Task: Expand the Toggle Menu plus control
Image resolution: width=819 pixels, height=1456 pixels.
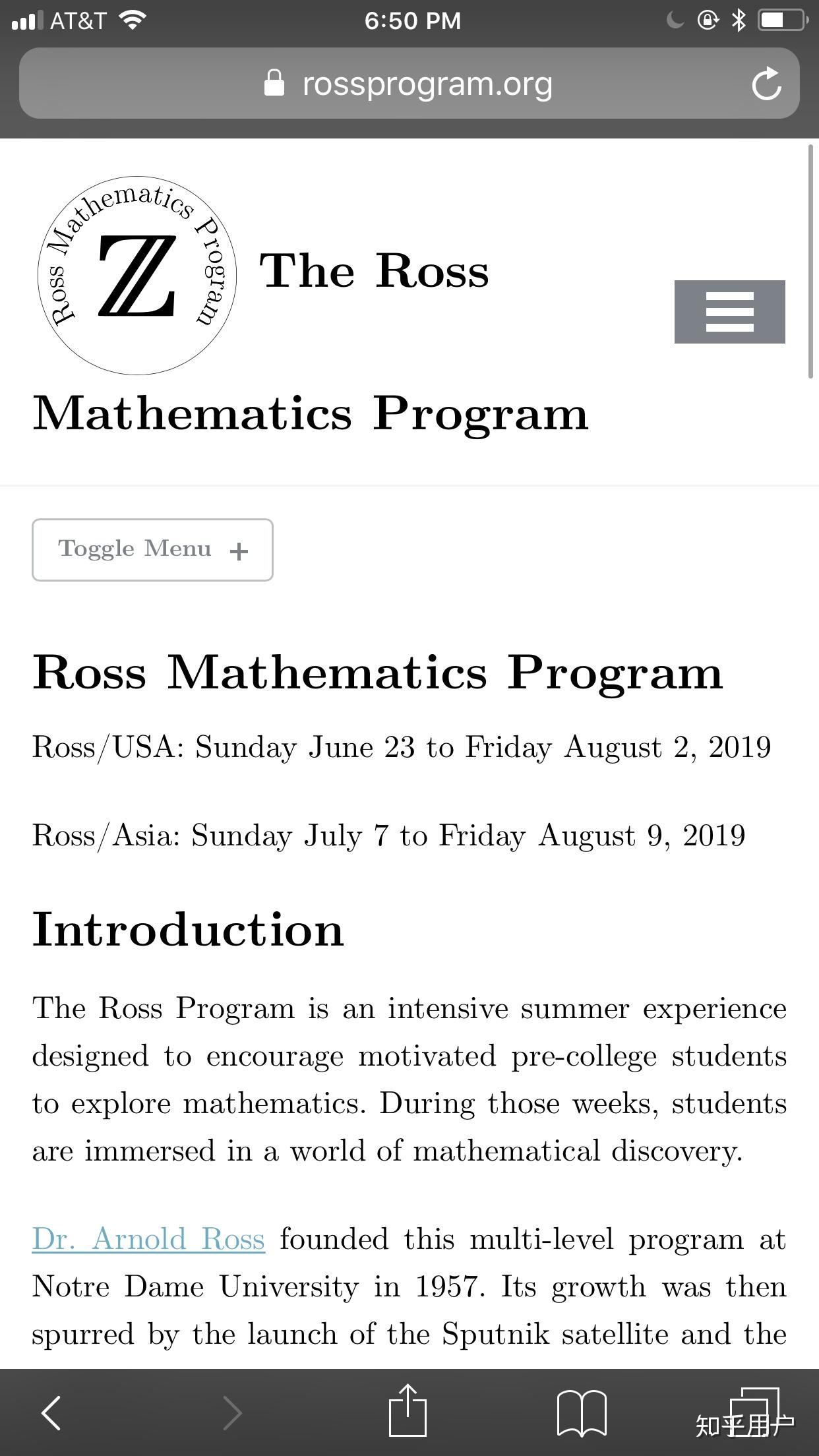Action: coord(239,551)
